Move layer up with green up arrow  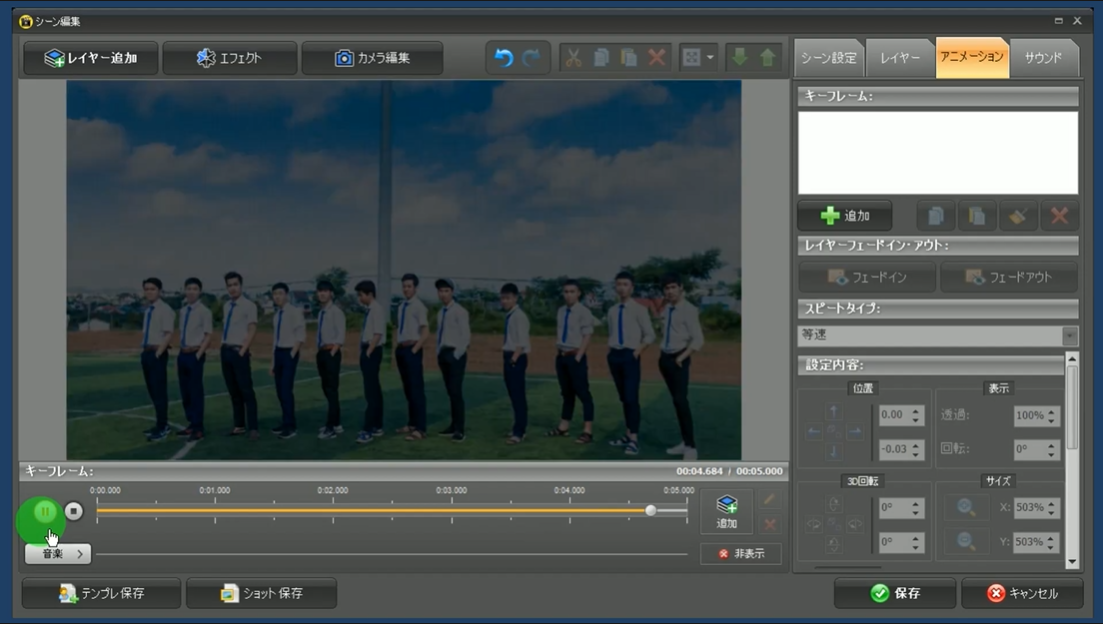pos(767,58)
